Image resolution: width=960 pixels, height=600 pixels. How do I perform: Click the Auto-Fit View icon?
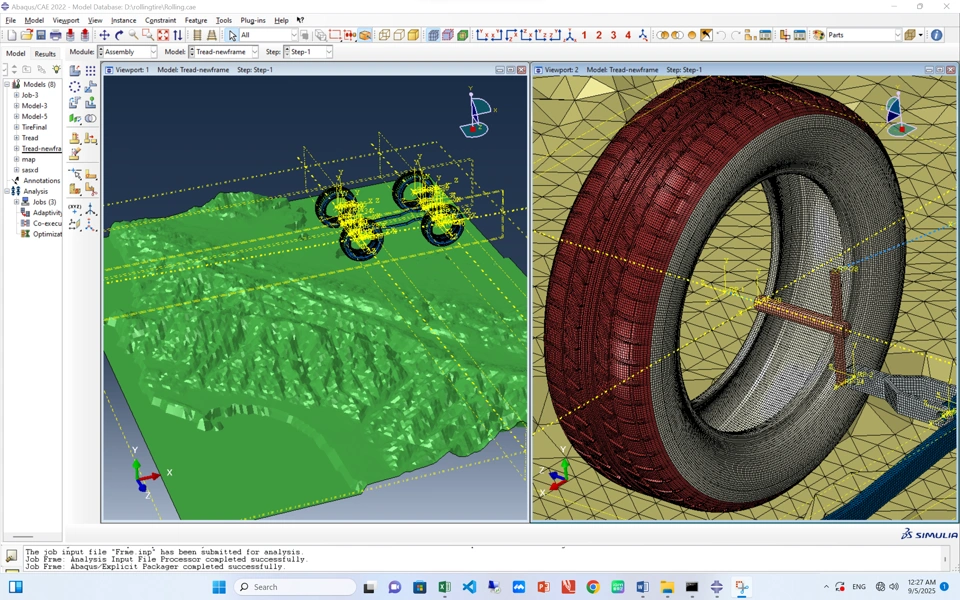163,35
